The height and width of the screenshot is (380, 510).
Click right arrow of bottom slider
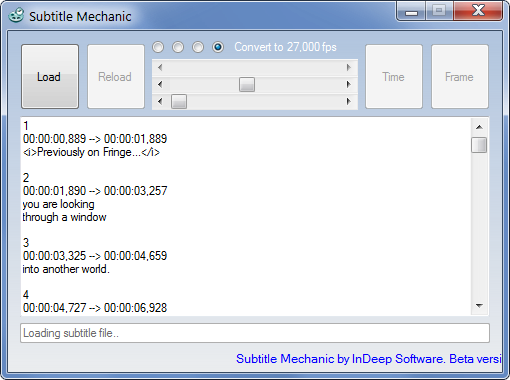(x=349, y=101)
